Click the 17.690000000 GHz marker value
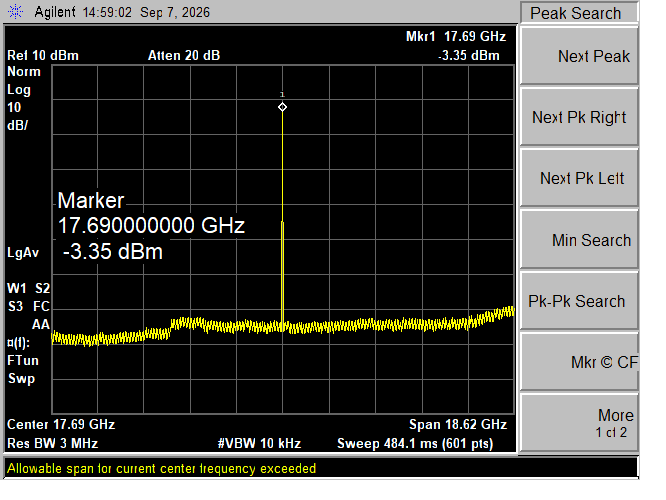Viewport: 666px width, 500px height. (x=151, y=226)
